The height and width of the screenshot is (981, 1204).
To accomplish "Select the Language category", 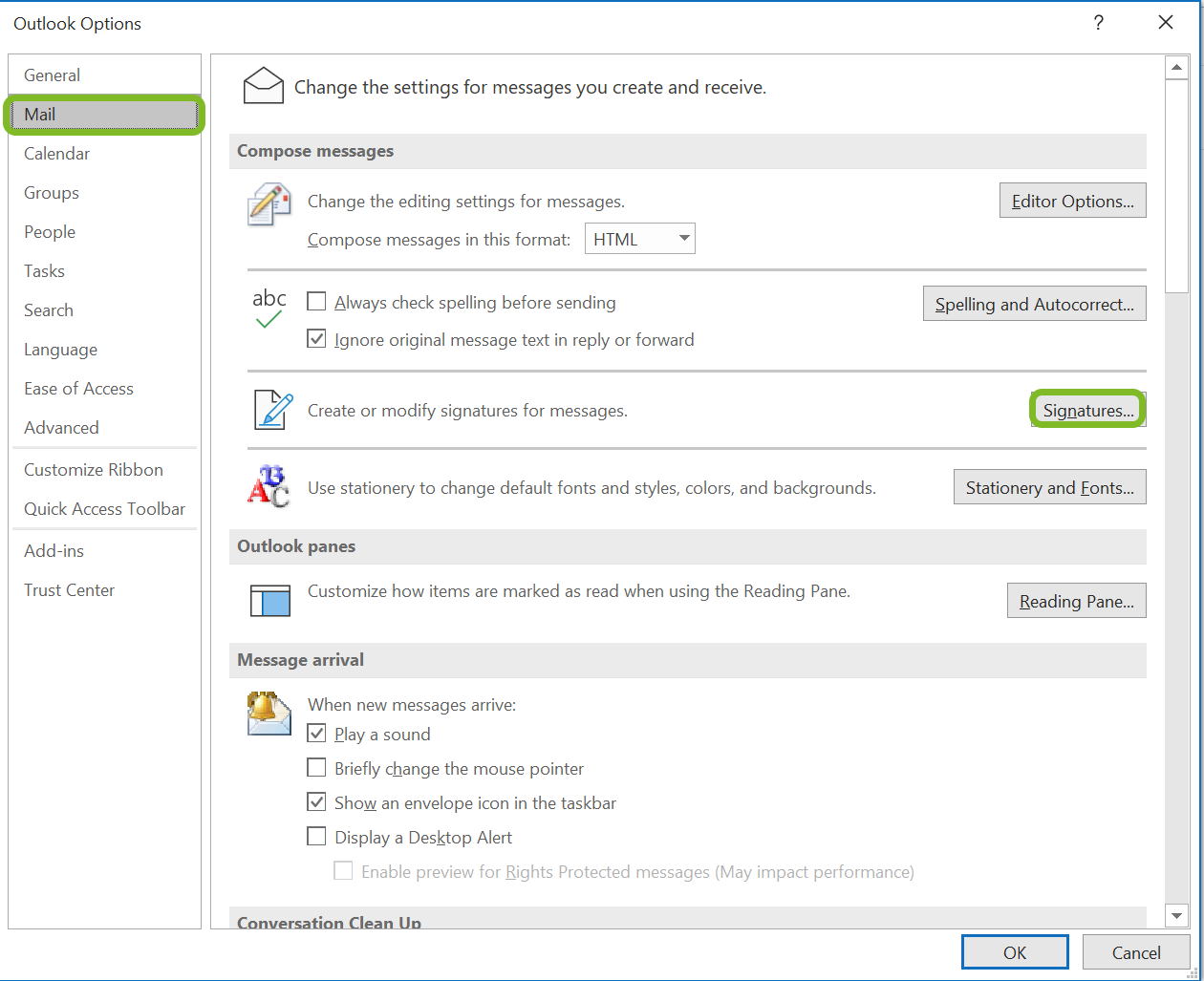I will (104, 349).
